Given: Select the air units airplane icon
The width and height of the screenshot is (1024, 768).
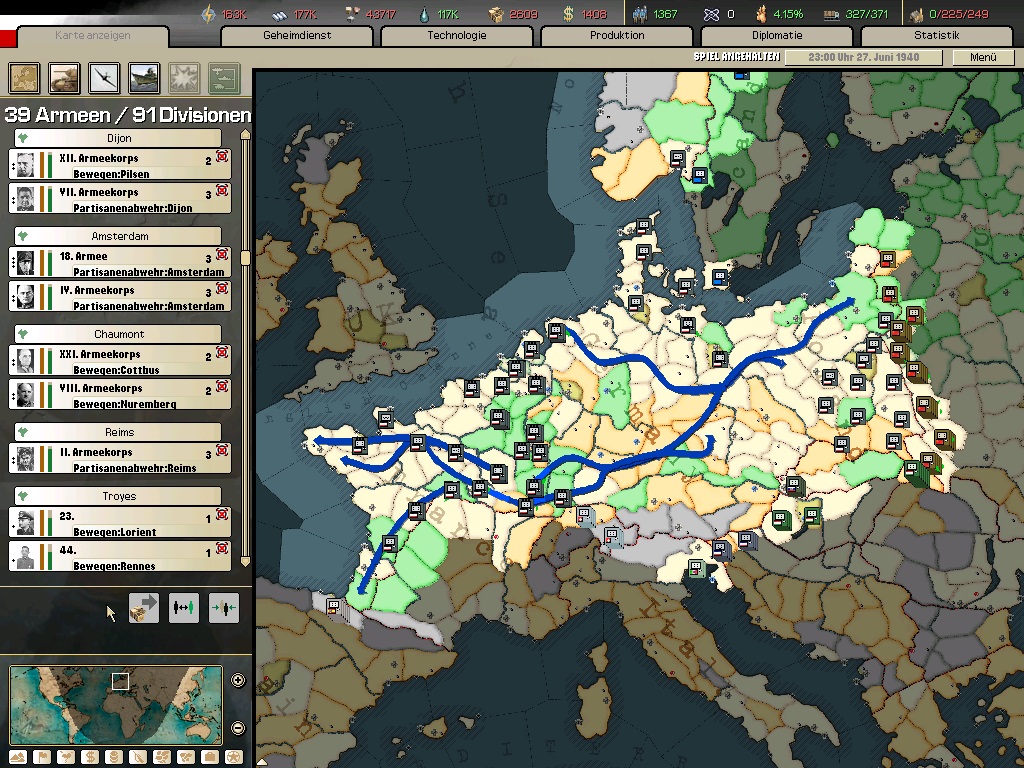Looking at the screenshot, I should pyautogui.click(x=104, y=77).
